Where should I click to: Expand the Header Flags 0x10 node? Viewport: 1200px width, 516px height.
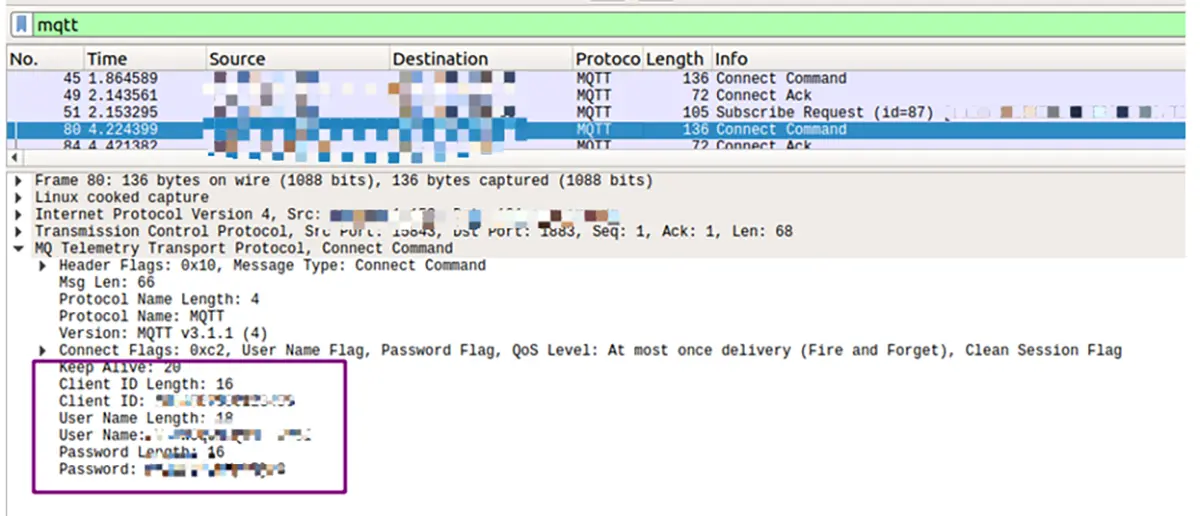point(42,266)
